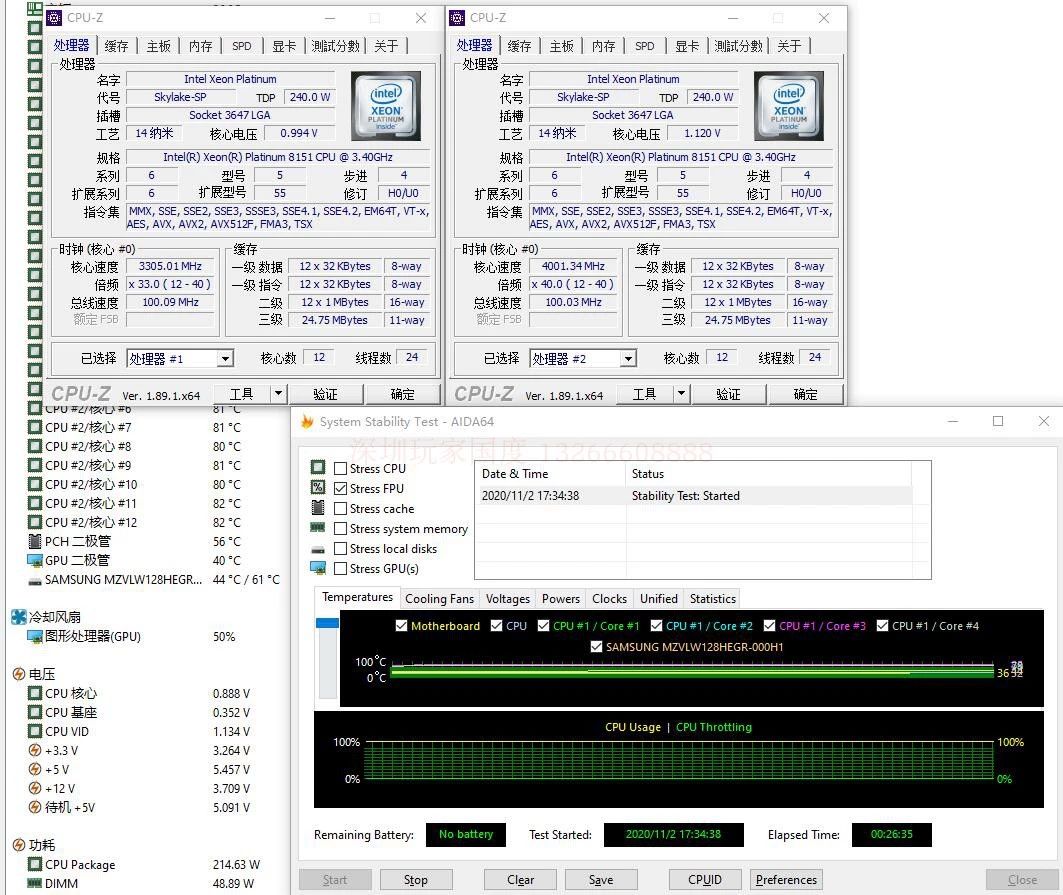Image resolution: width=1063 pixels, height=895 pixels.
Task: Enable the Stress cache checkbox
Action: coord(340,509)
